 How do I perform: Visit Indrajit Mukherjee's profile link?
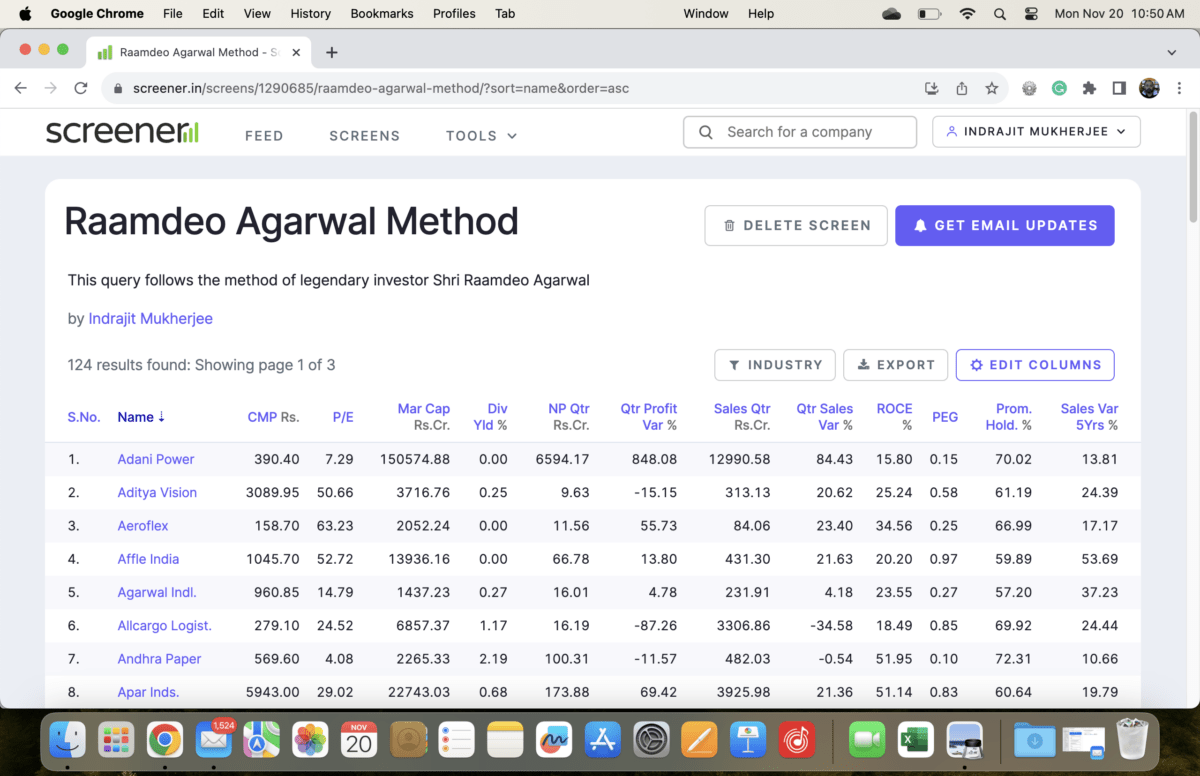[150, 318]
